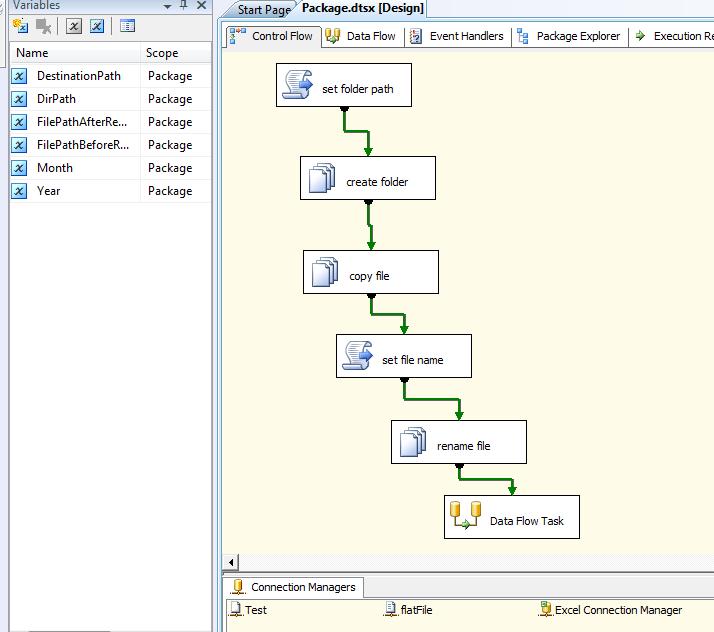Viewport: 714px width, 632px height.
Task: Open Variables panel window position dropdown
Action: point(165,6)
